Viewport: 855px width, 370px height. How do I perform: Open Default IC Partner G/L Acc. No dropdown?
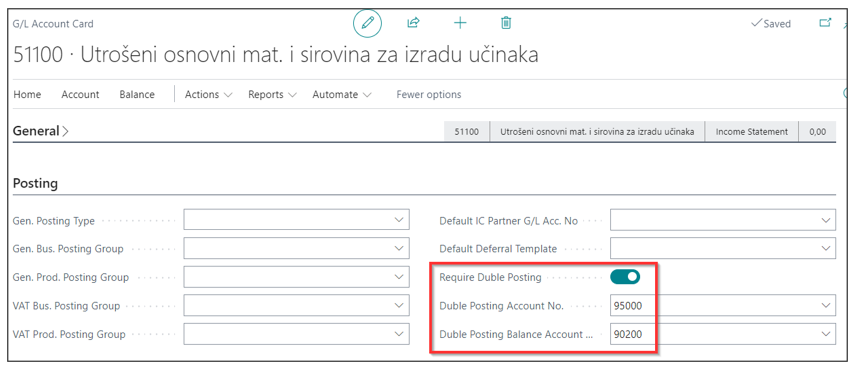[826, 220]
